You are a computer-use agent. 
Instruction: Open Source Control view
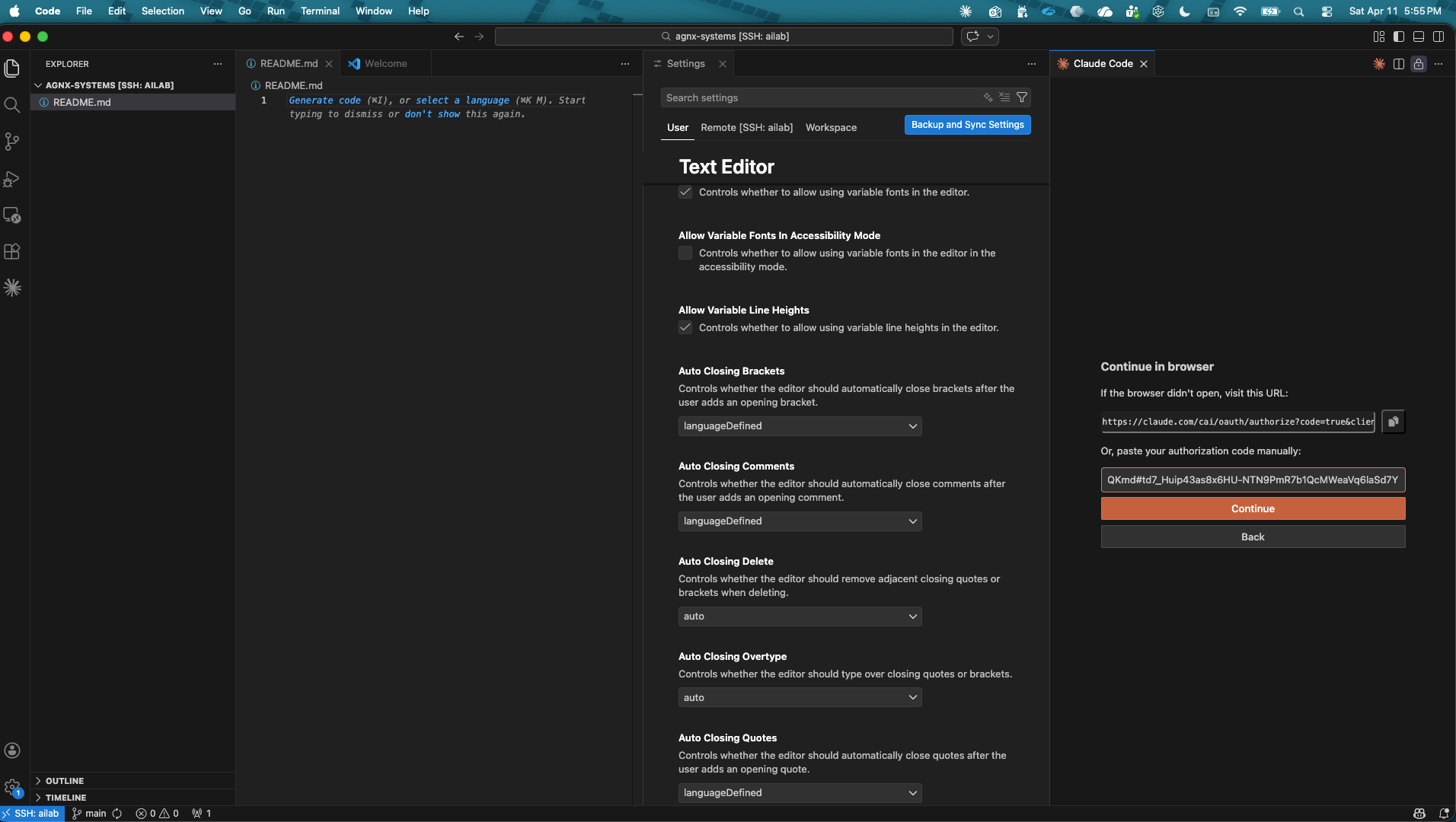pyautogui.click(x=12, y=142)
